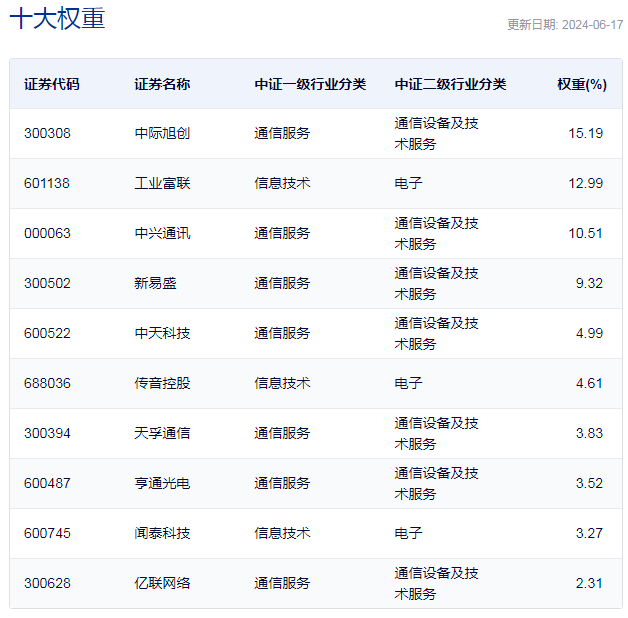Click the 中证二级行业分类 column header

[450, 84]
